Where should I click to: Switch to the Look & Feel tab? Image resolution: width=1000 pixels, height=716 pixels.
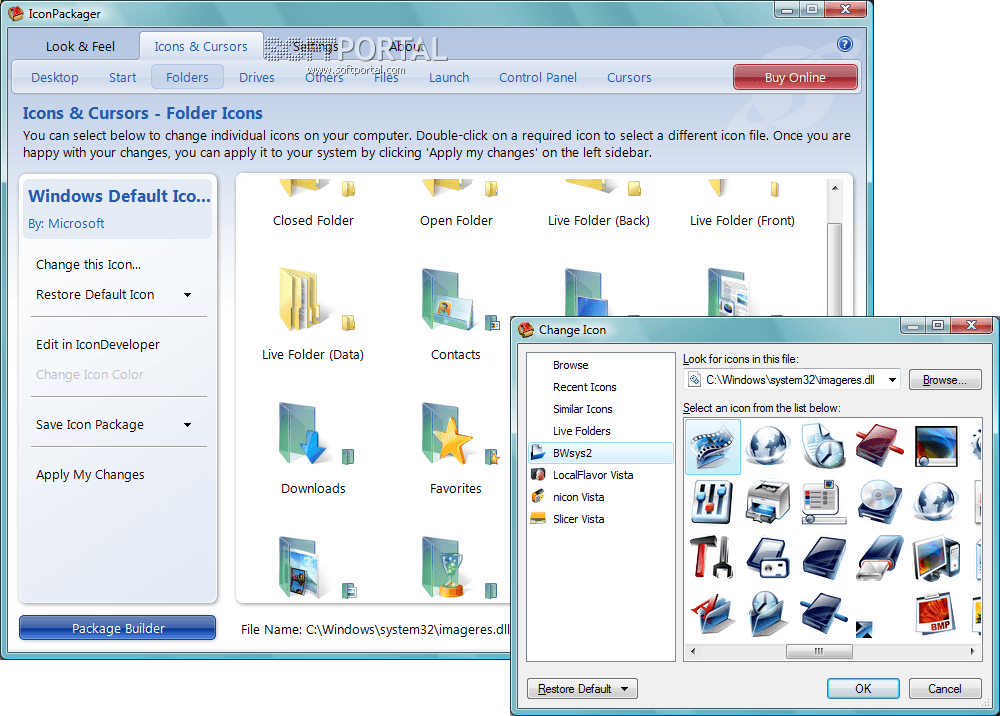click(80, 47)
